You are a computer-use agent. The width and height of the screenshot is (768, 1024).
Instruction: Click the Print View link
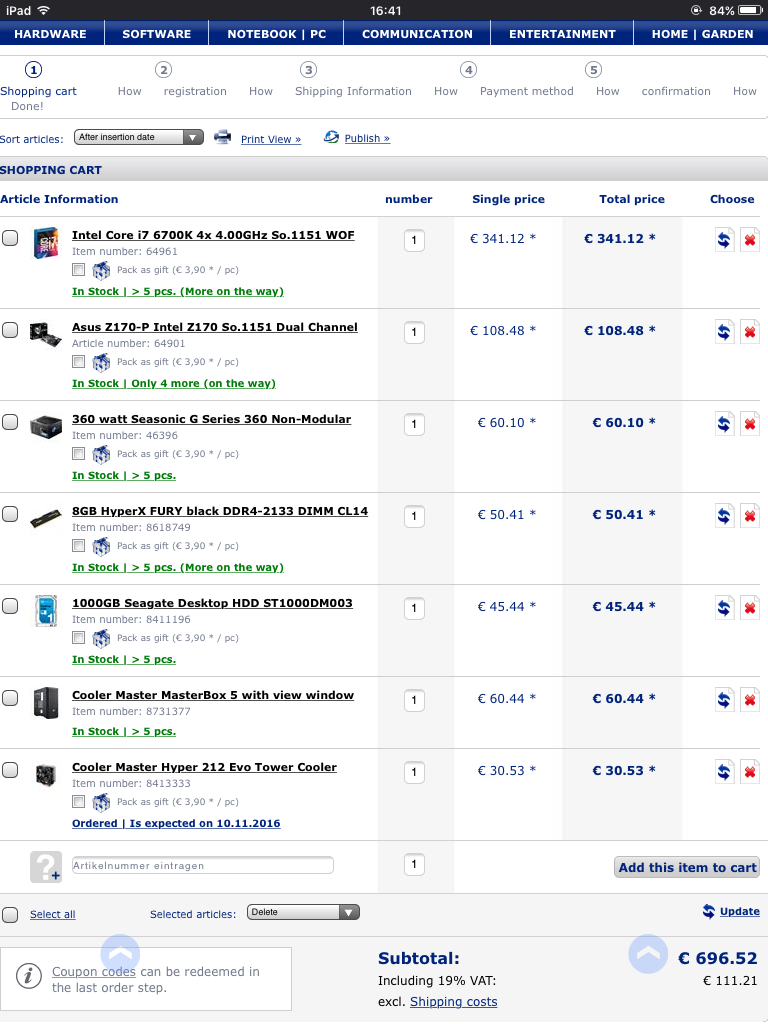[x=271, y=139]
